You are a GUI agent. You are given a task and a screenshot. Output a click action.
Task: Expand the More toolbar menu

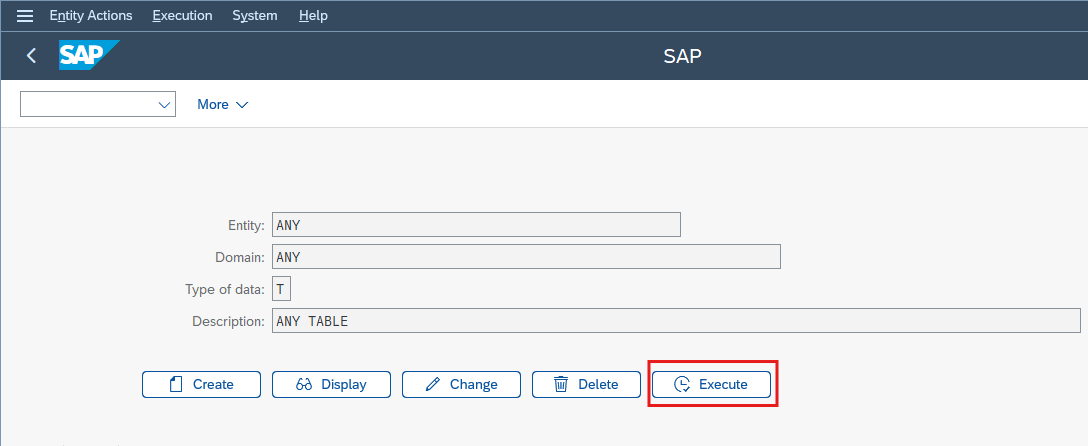coord(222,105)
